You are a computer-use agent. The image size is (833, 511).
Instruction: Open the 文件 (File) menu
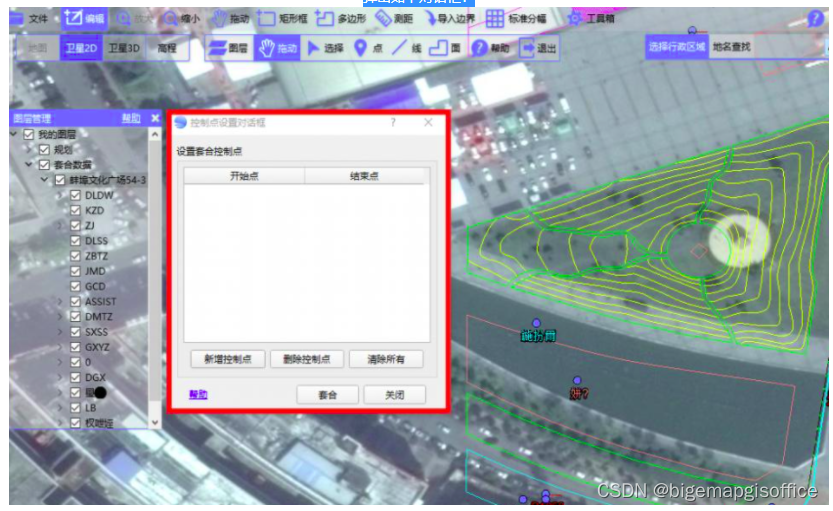click(x=30, y=19)
